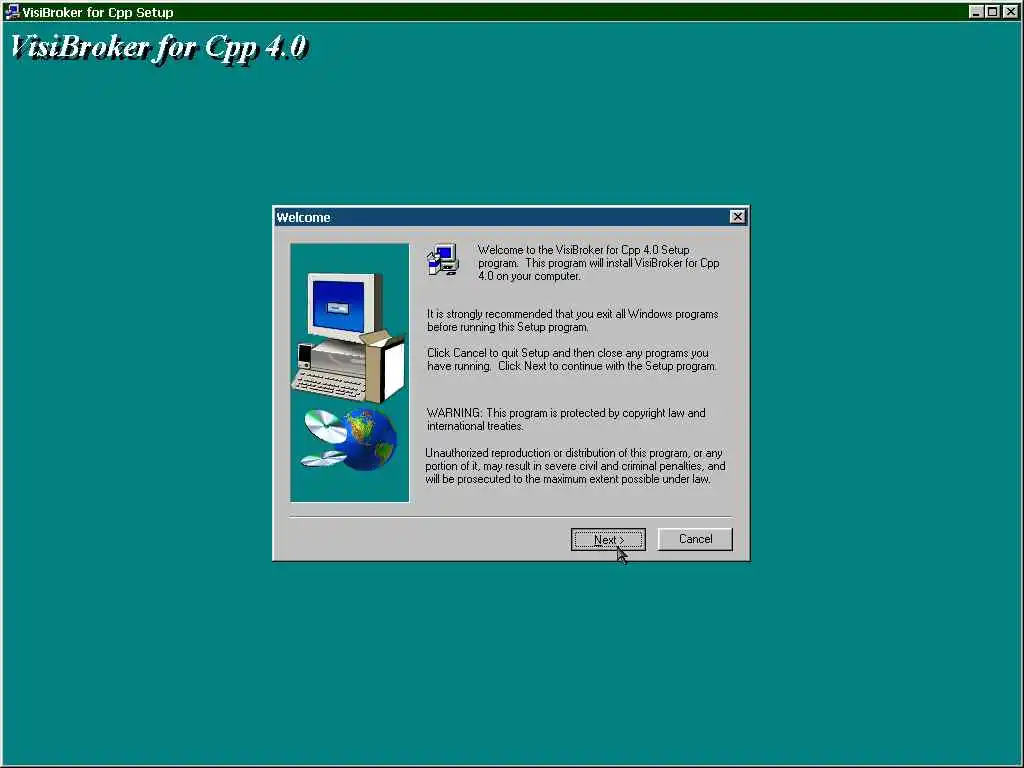Click the installer artwork with computer and globe

coord(349,373)
